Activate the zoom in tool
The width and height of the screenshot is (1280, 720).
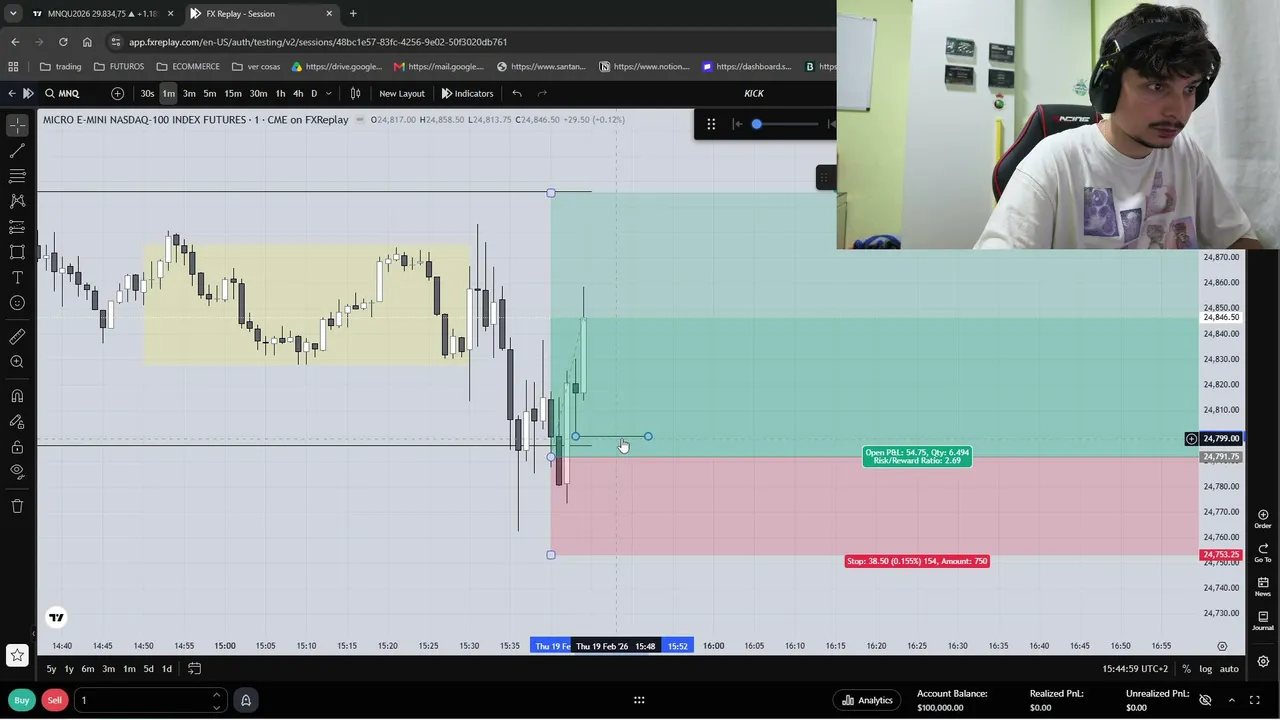point(17,362)
